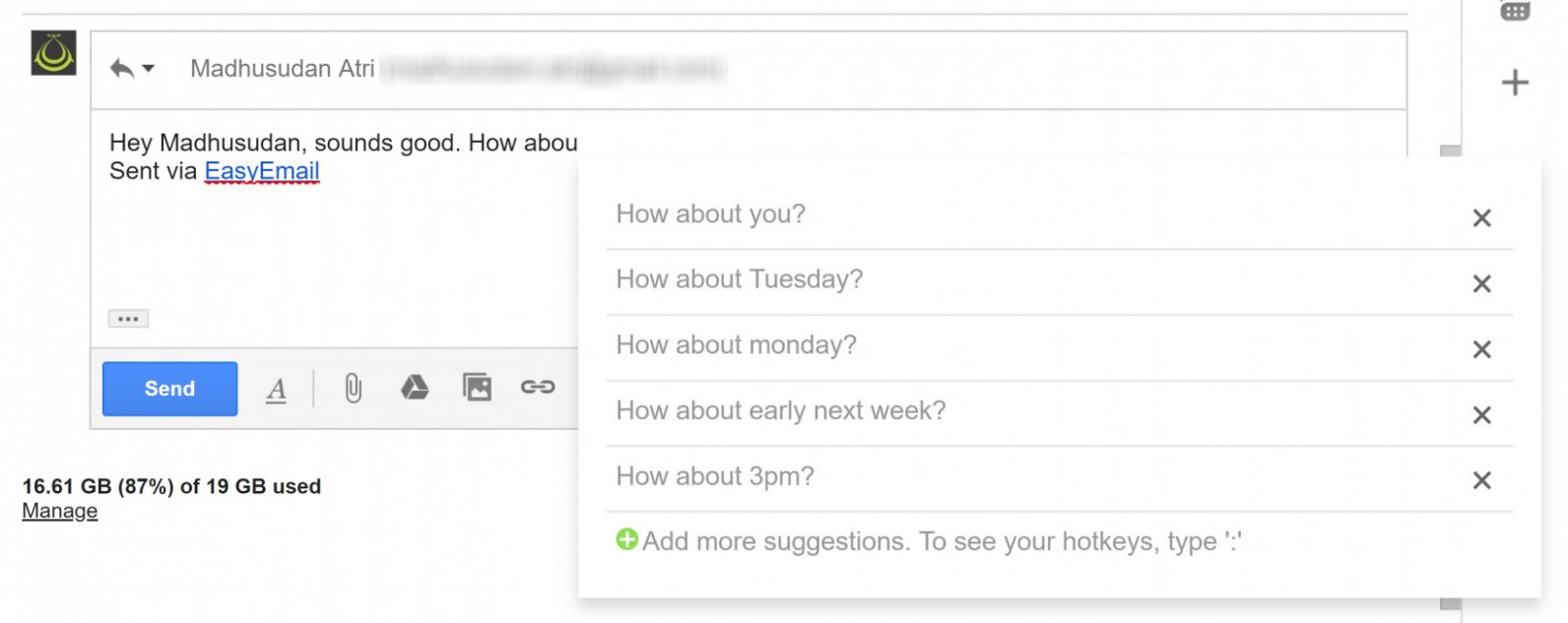Insert a hyperlink using the link icon

[x=539, y=388]
